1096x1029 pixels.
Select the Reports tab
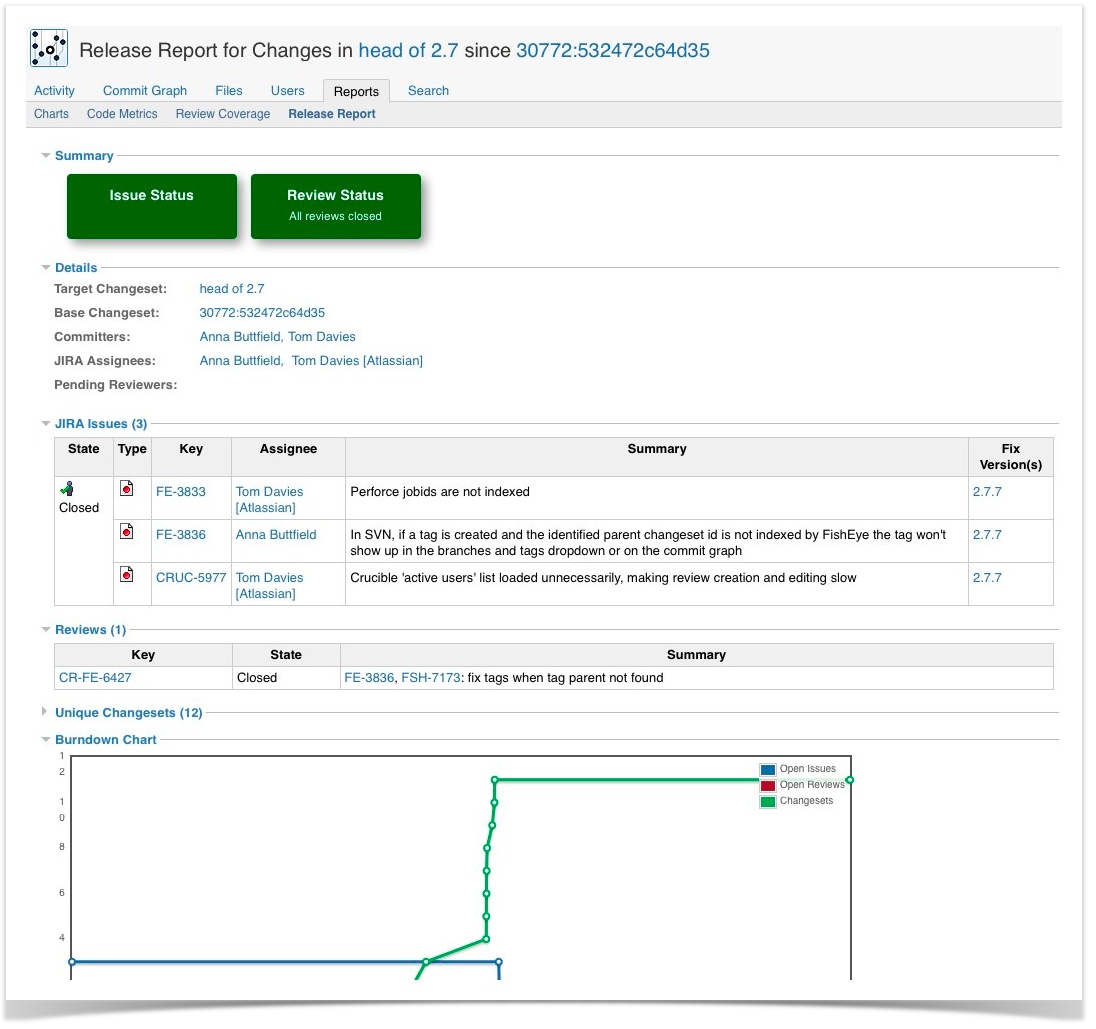[x=356, y=92]
